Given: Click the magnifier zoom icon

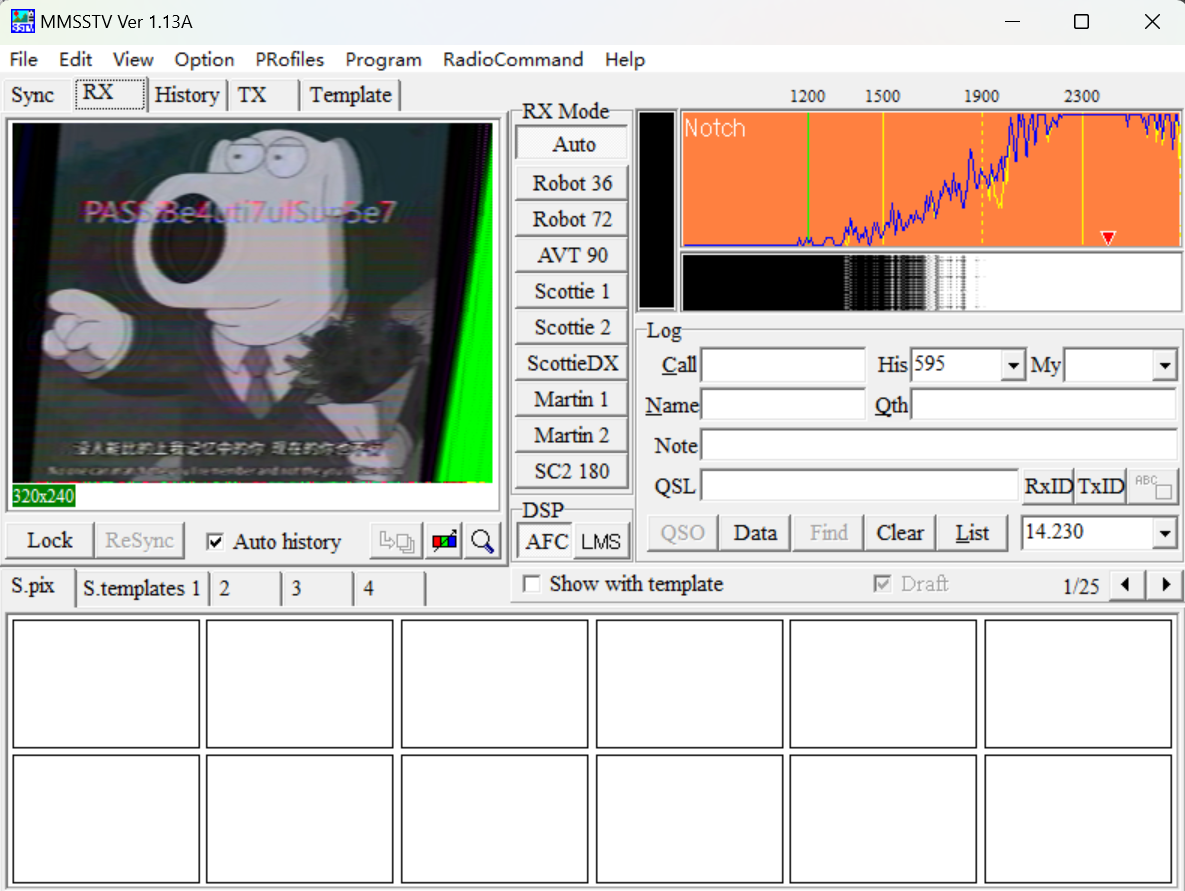Looking at the screenshot, I should pyautogui.click(x=482, y=541).
